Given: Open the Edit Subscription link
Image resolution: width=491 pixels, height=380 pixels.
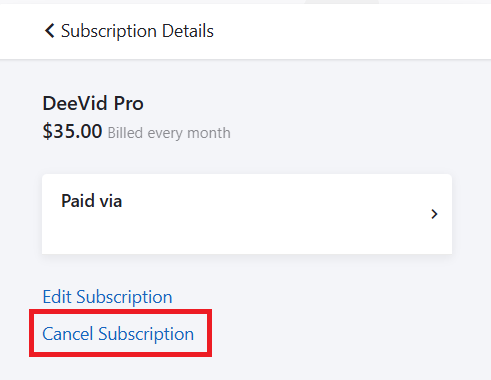Looking at the screenshot, I should click(x=107, y=297).
